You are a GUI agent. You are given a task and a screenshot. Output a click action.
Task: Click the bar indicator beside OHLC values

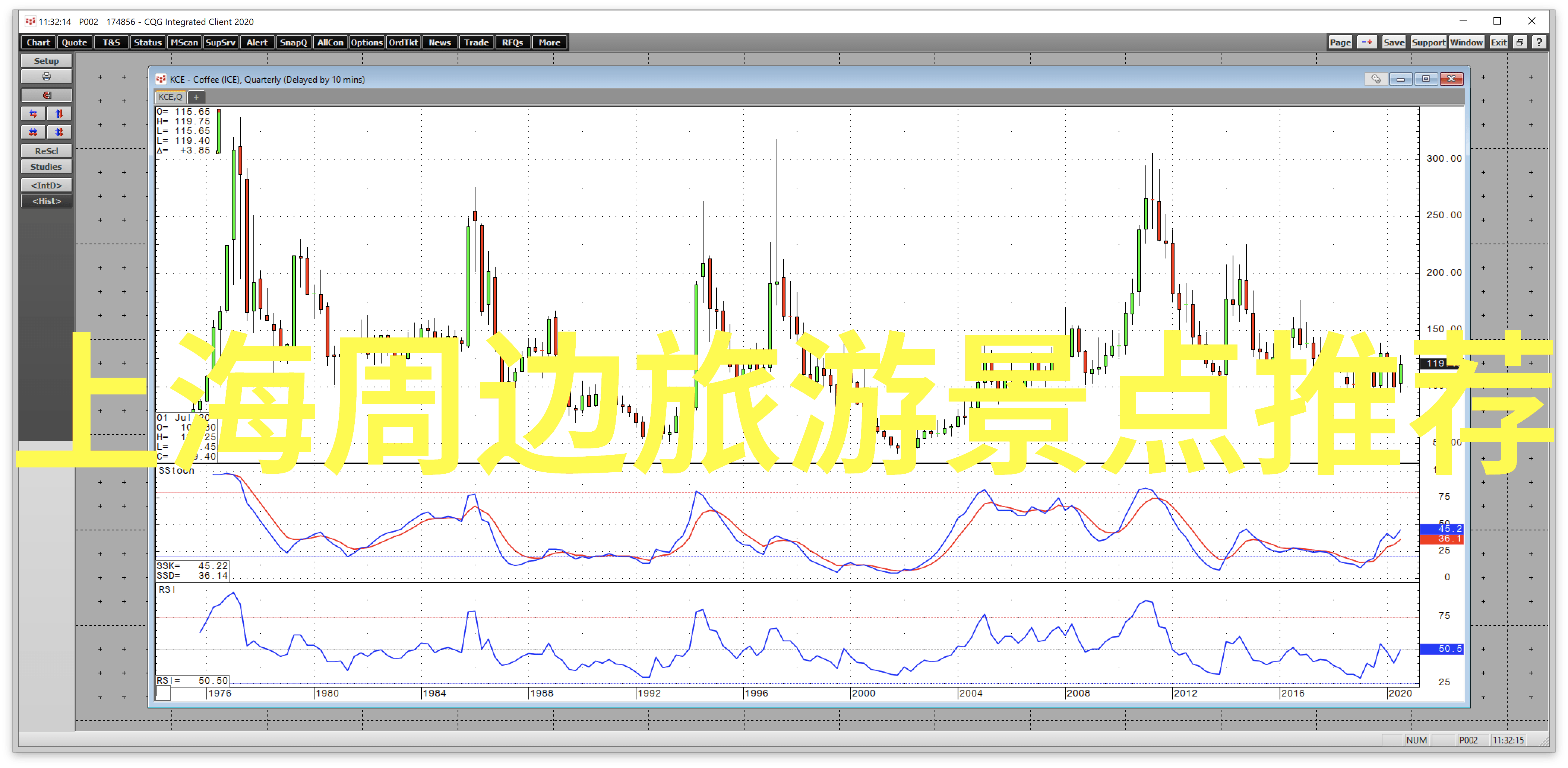[218, 131]
